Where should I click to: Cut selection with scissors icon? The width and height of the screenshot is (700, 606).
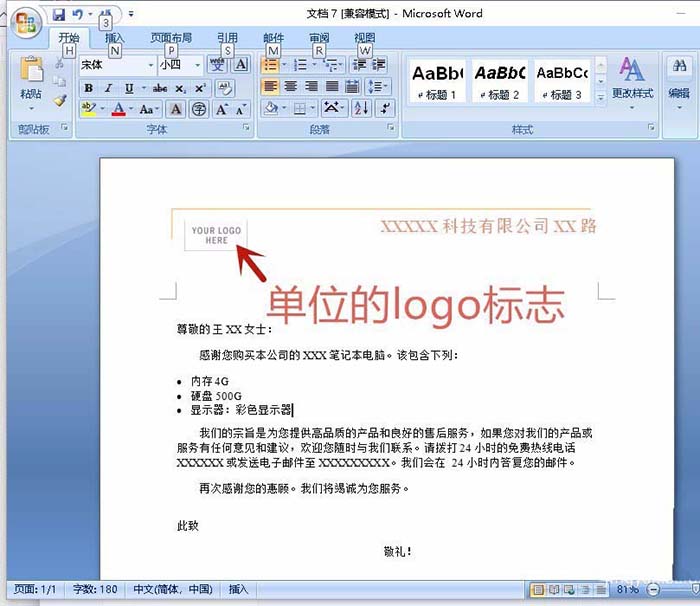tap(59, 64)
